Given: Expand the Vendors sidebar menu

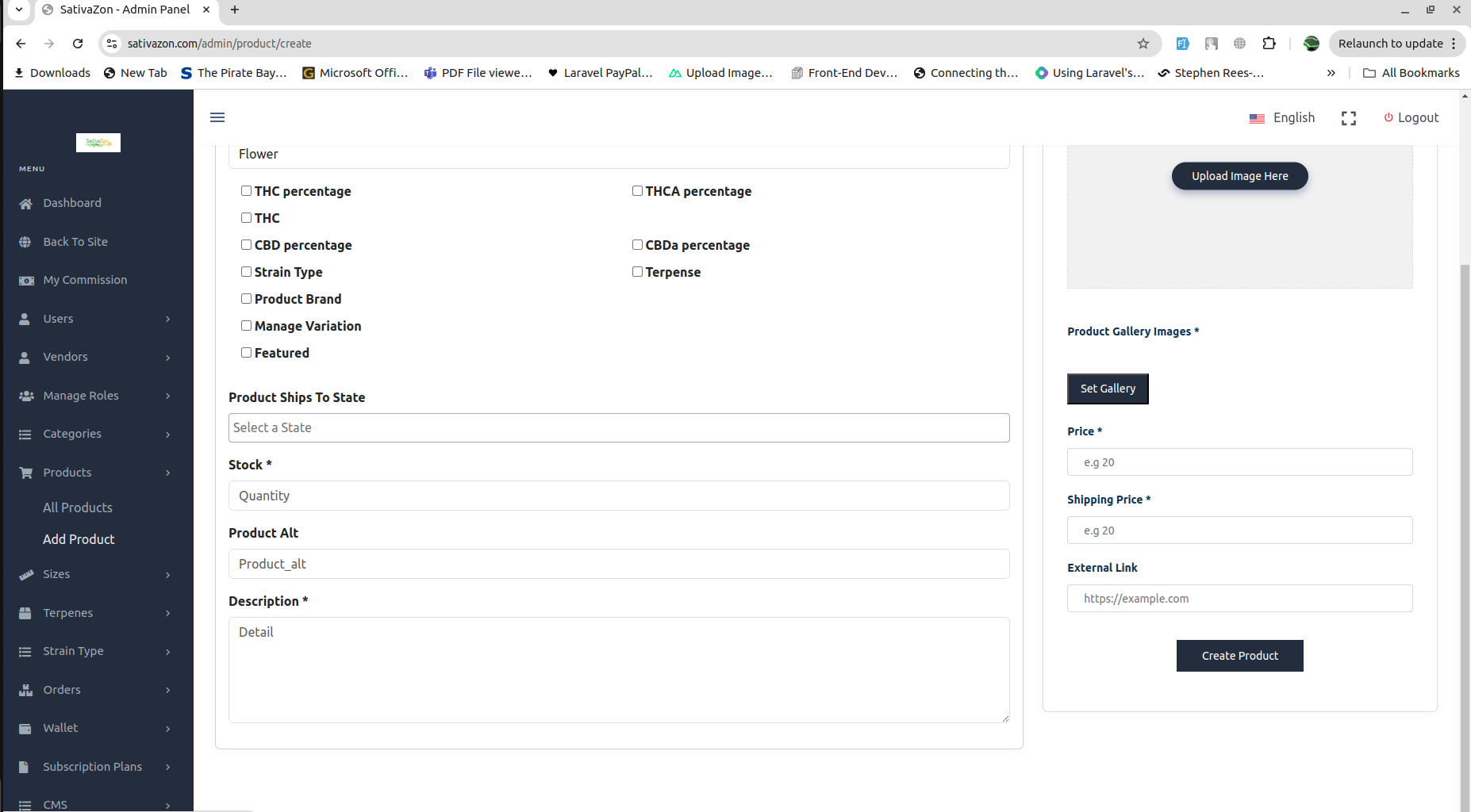Looking at the screenshot, I should 97,357.
